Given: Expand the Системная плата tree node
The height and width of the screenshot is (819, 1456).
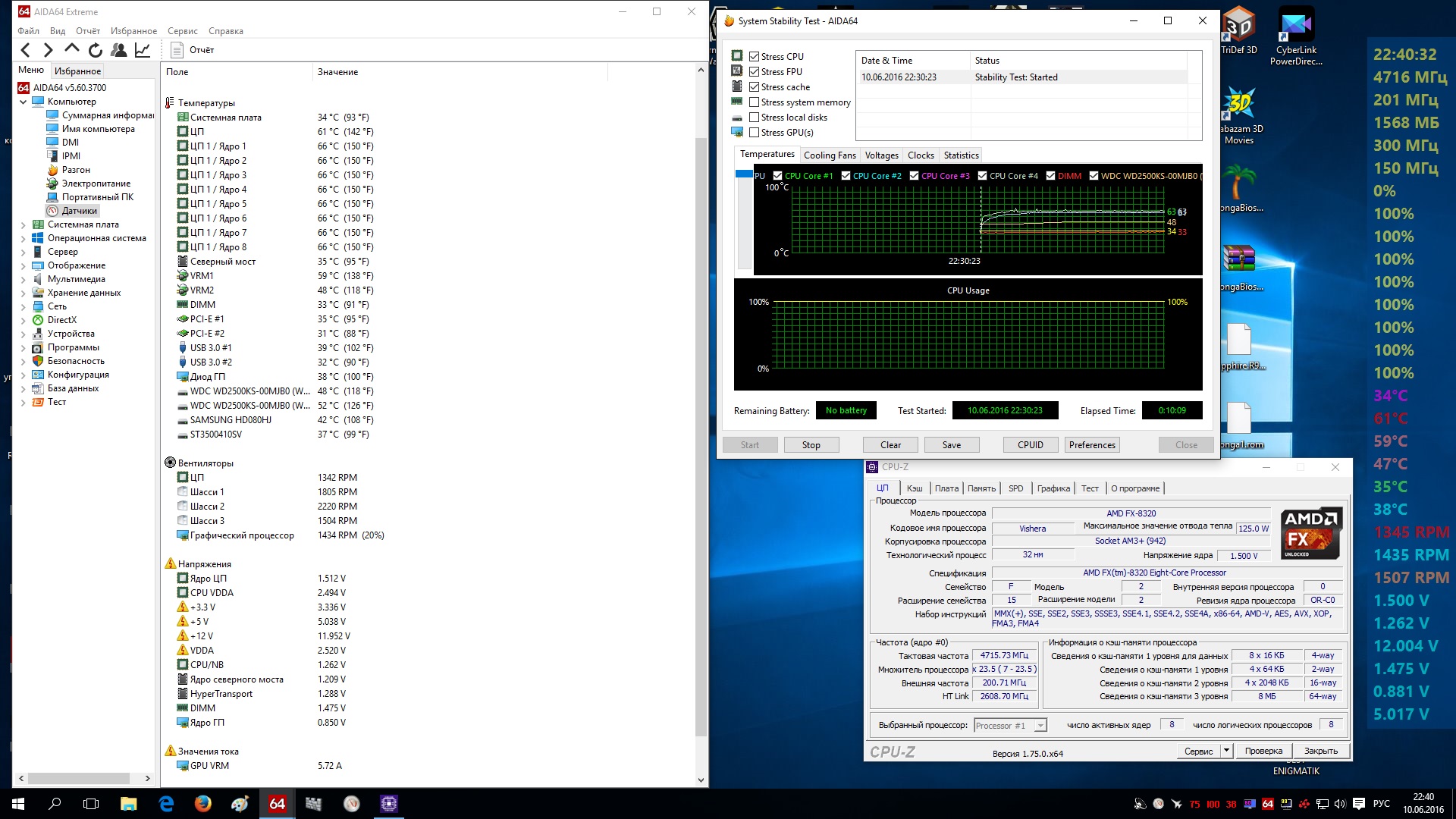Looking at the screenshot, I should pyautogui.click(x=23, y=225).
